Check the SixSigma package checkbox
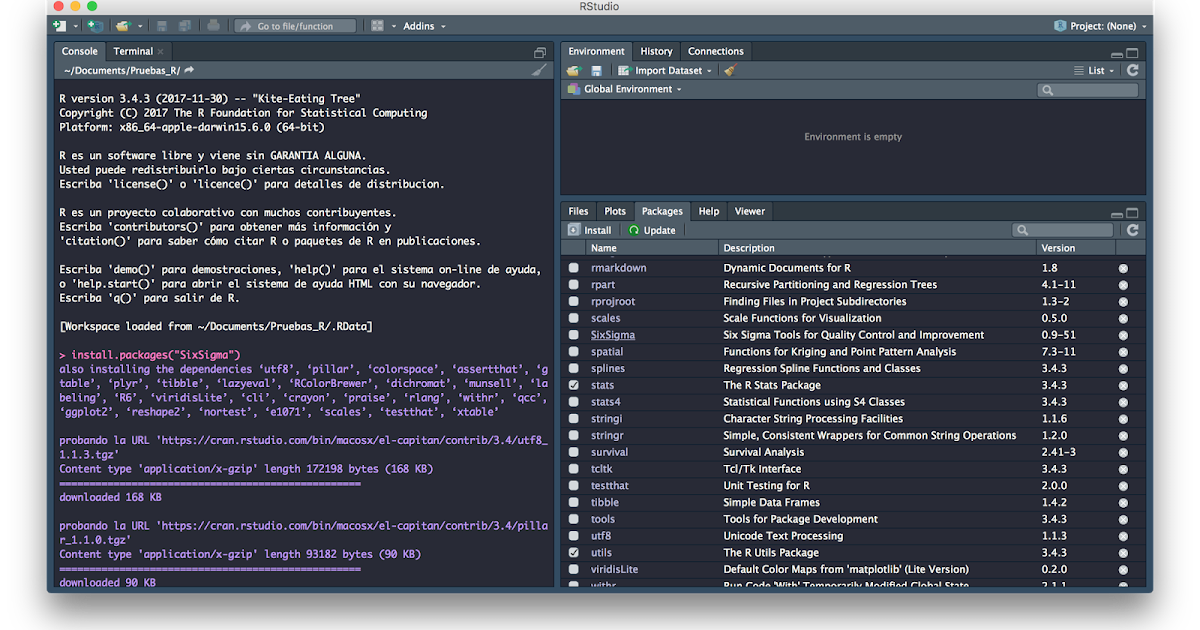 (x=574, y=335)
